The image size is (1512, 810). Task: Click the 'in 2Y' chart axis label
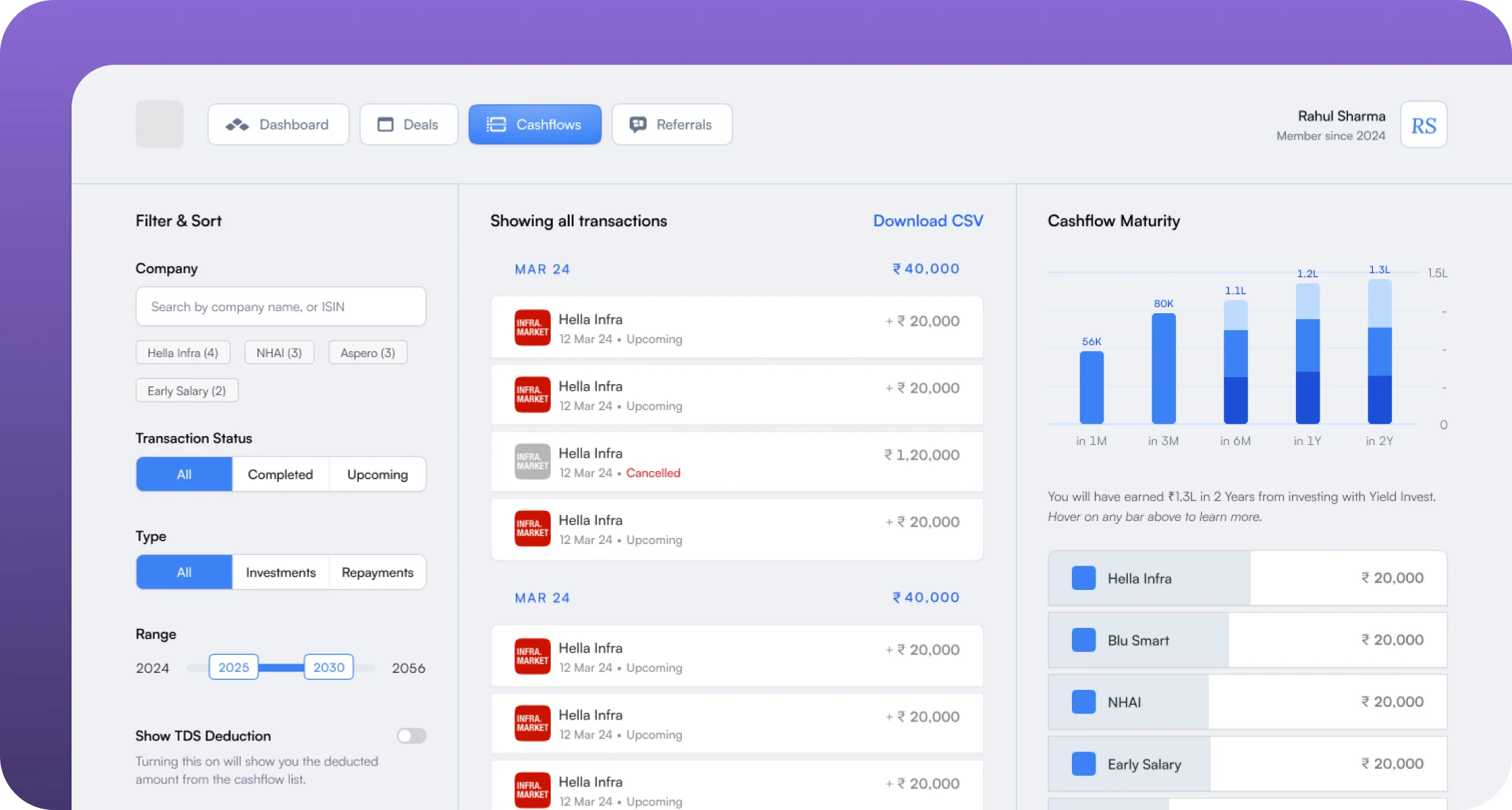1379,441
